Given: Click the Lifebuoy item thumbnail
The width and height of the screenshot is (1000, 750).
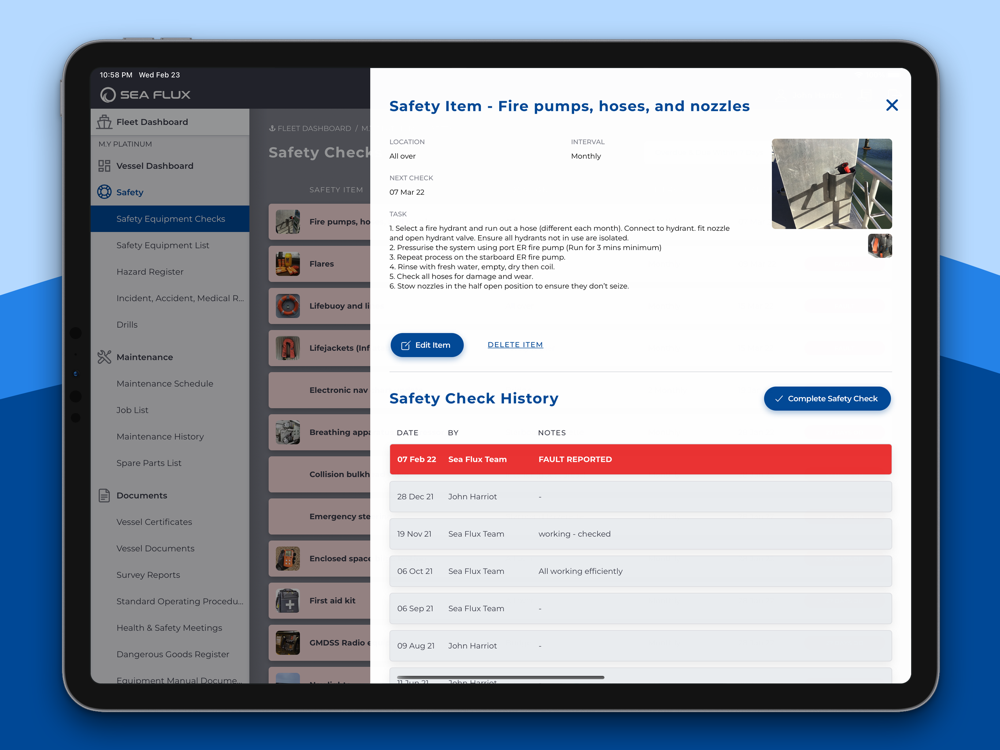Looking at the screenshot, I should [288, 306].
